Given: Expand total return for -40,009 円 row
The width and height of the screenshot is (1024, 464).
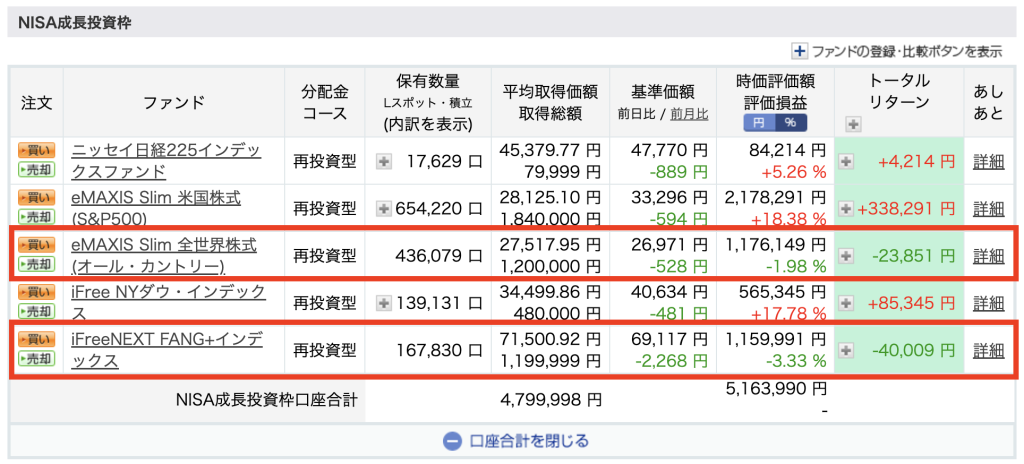Looking at the screenshot, I should click(846, 350).
